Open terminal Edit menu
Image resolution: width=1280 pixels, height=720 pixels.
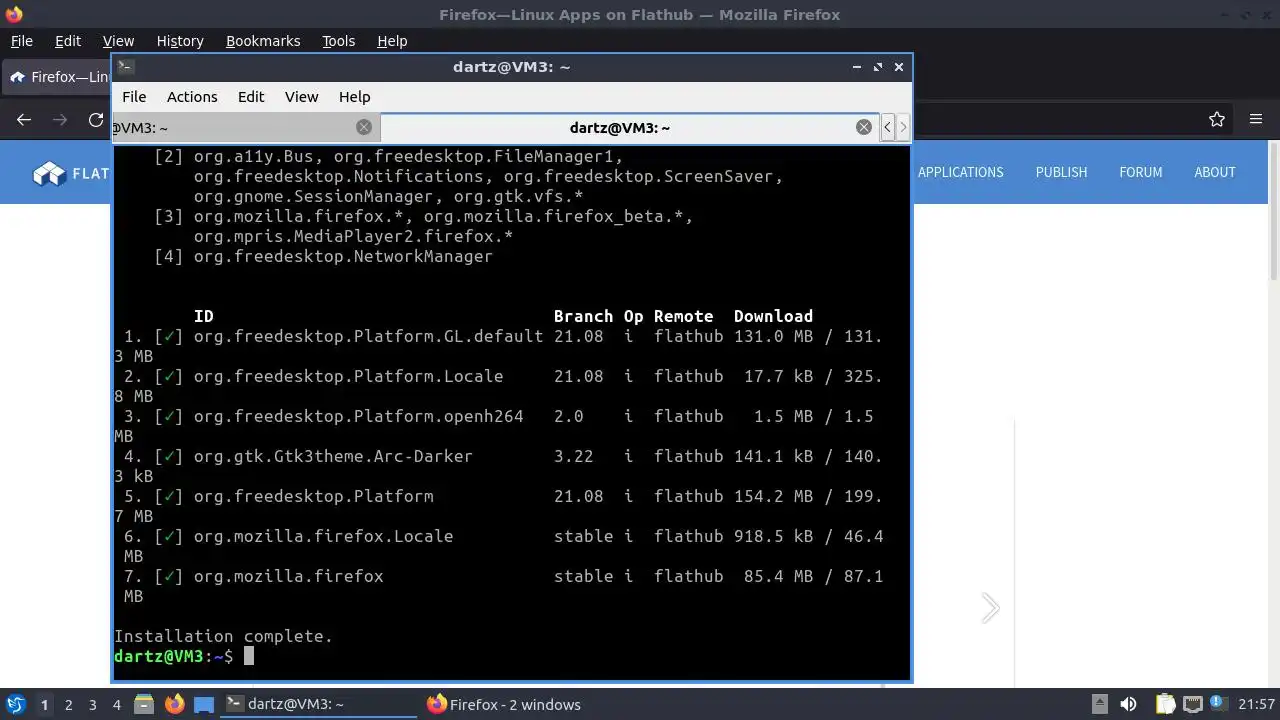click(251, 97)
